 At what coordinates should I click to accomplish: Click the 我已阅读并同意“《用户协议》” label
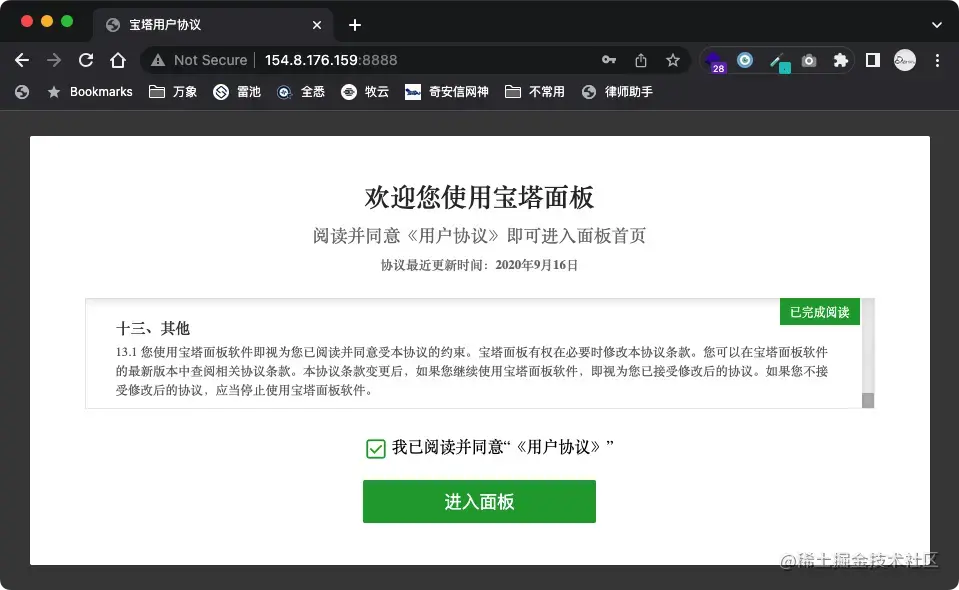coord(503,448)
